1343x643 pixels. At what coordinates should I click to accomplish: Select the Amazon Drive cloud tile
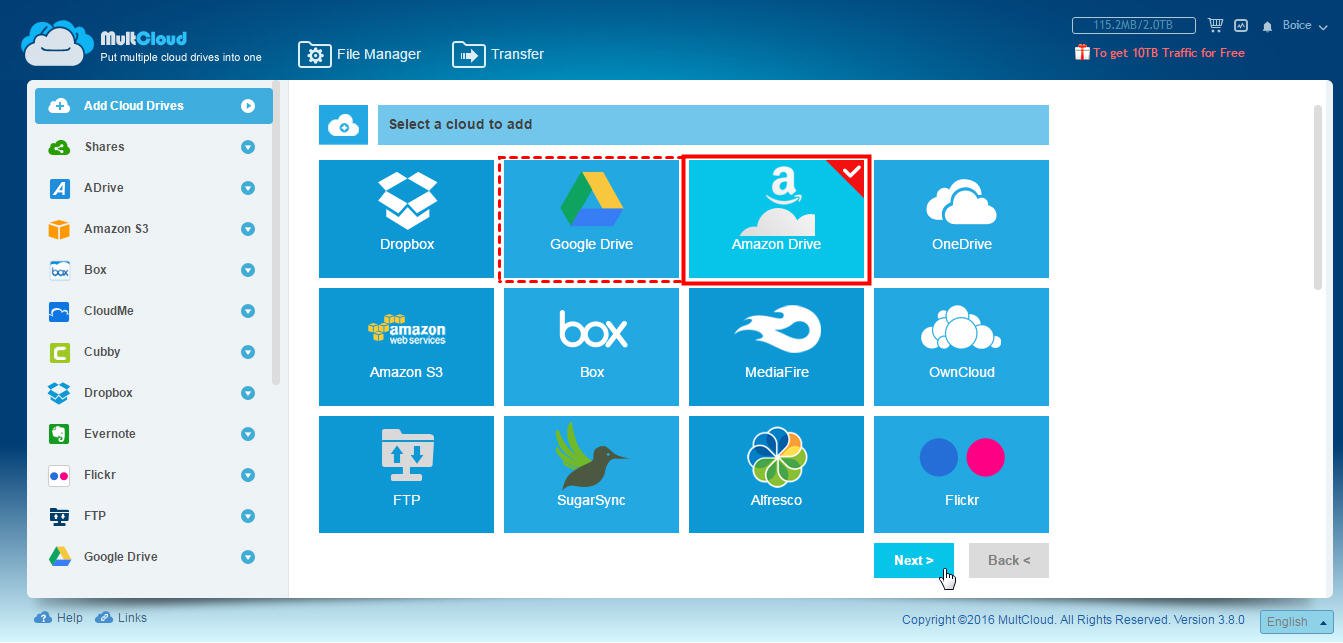776,219
